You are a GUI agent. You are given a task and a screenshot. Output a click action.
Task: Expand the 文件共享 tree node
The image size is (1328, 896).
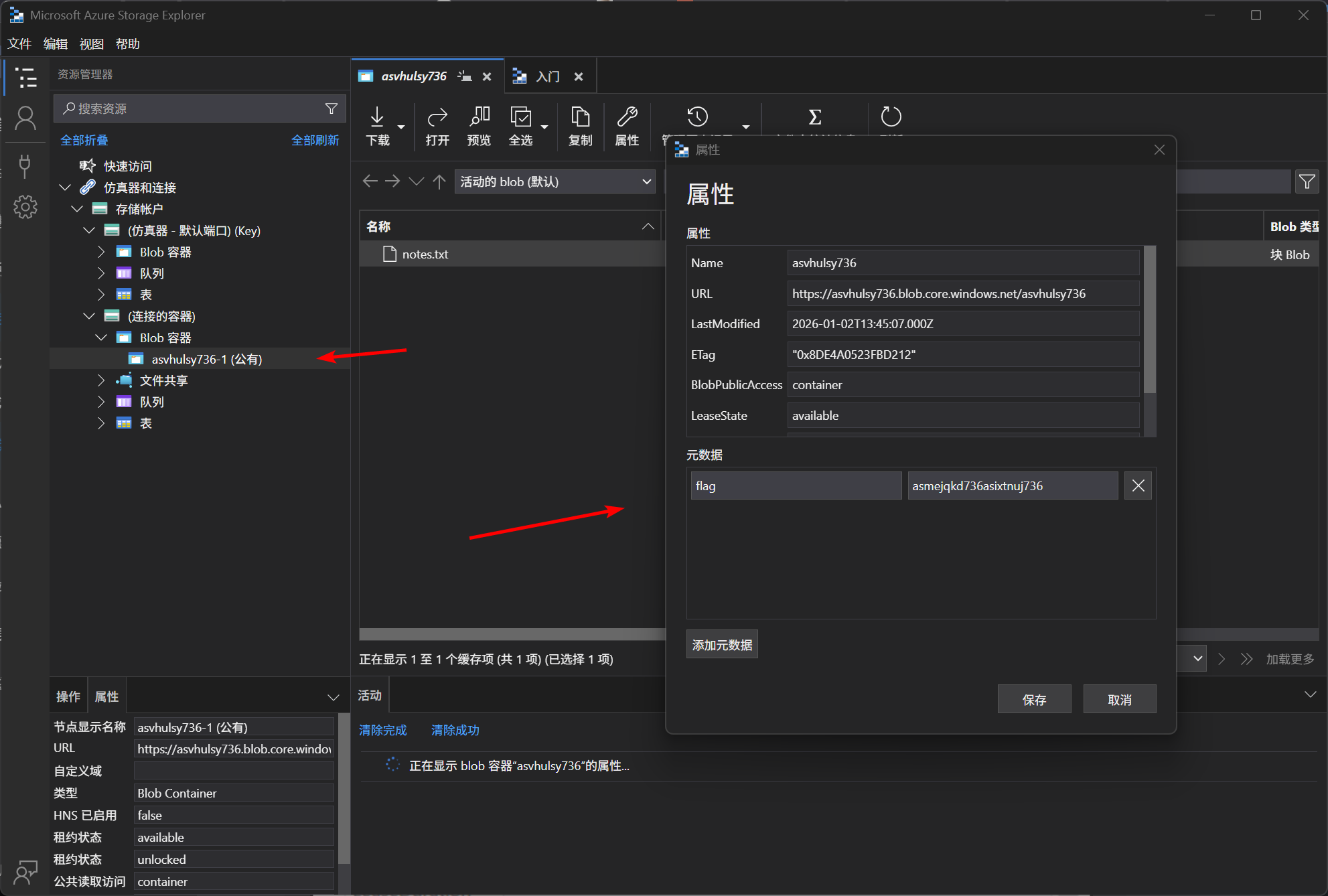coord(101,380)
